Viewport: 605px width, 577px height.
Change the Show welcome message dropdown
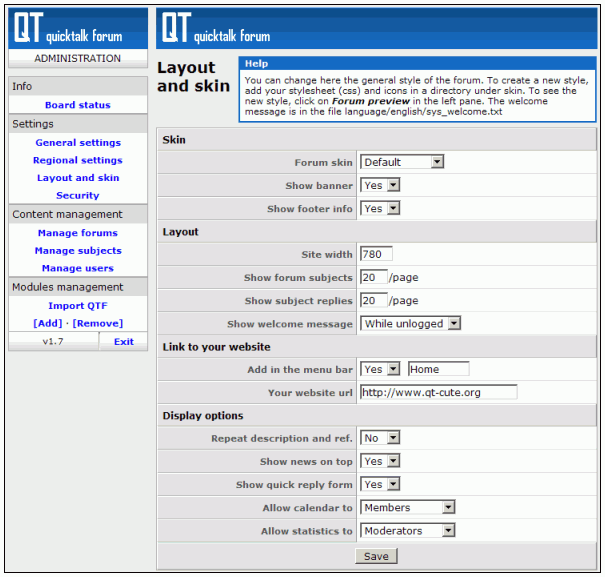click(x=411, y=323)
